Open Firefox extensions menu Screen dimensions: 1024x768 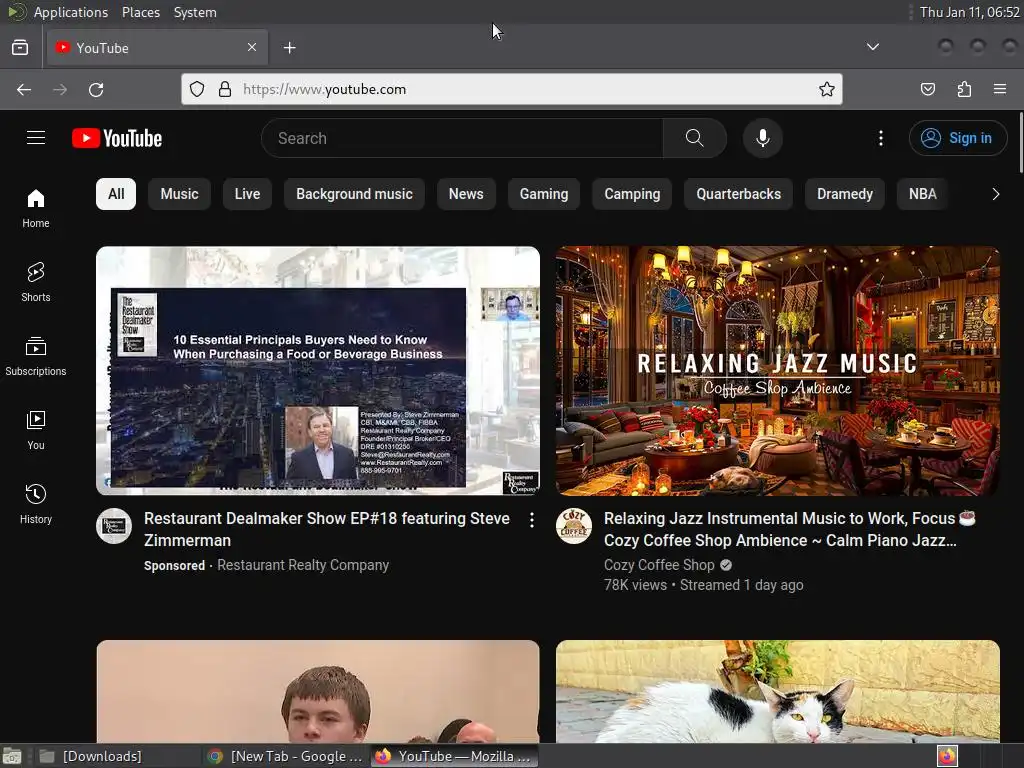(964, 89)
